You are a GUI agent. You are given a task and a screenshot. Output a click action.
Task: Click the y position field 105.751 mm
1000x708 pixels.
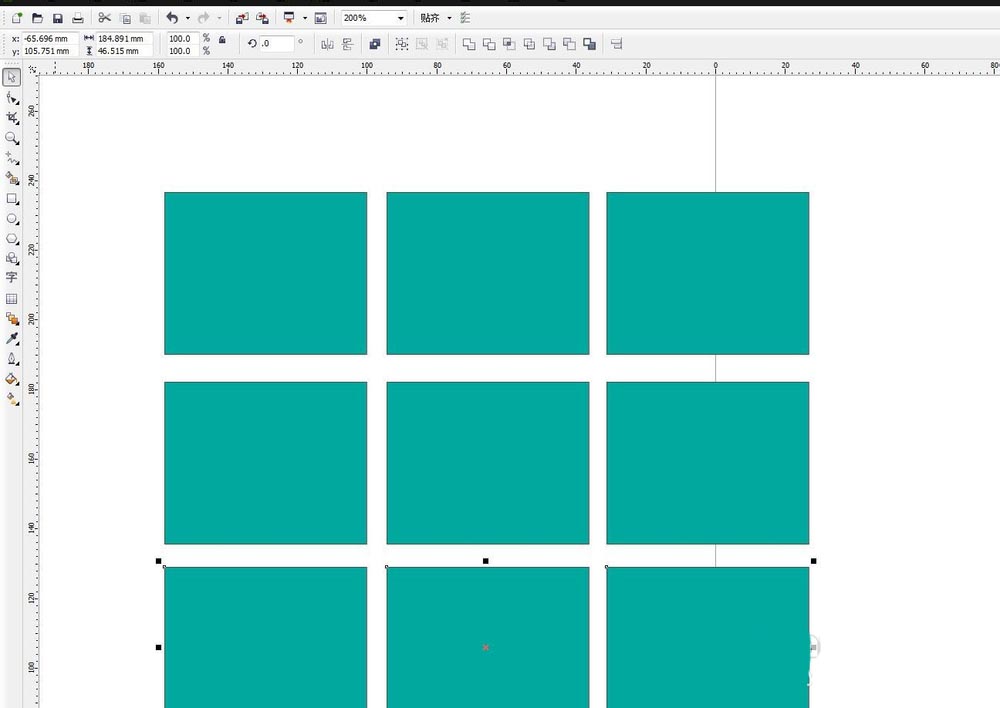(50, 51)
